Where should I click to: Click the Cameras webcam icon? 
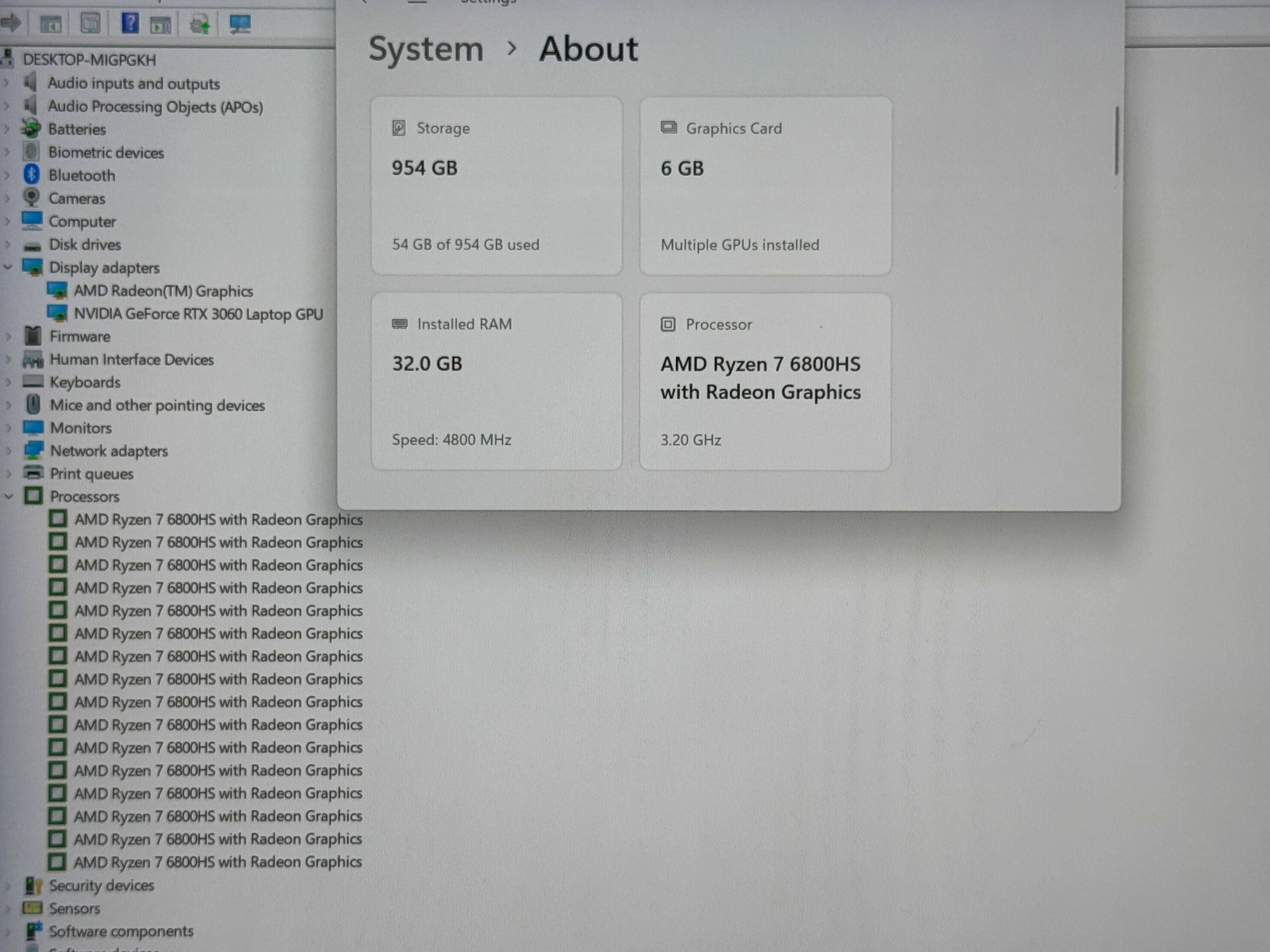[31, 197]
